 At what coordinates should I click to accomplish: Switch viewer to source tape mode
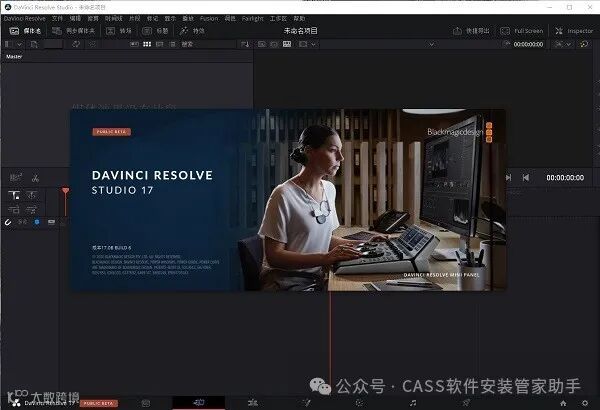[x=274, y=44]
